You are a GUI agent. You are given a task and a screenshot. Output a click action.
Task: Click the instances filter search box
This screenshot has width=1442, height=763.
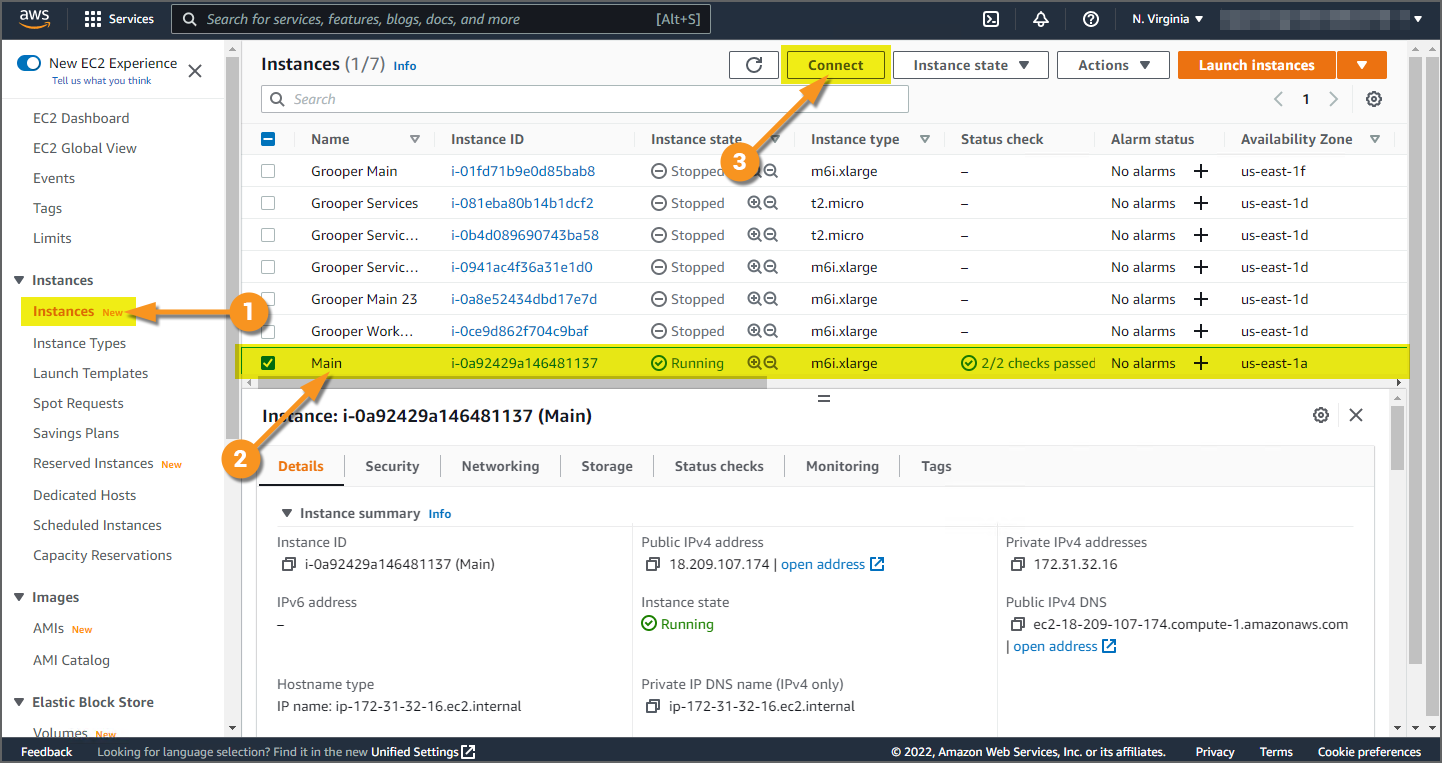pyautogui.click(x=585, y=99)
